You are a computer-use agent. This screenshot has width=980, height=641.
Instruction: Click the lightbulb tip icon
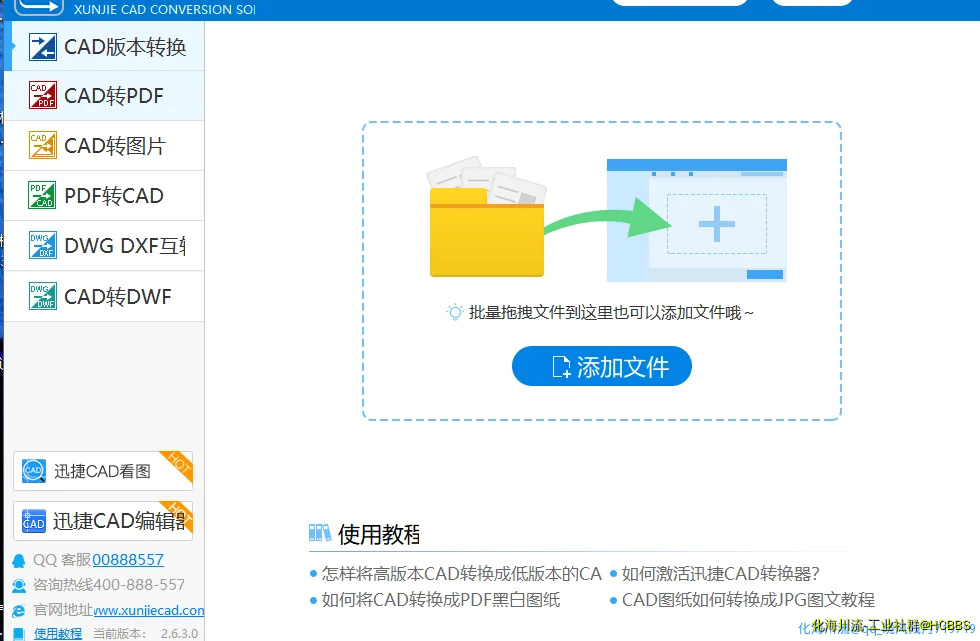[x=455, y=312]
